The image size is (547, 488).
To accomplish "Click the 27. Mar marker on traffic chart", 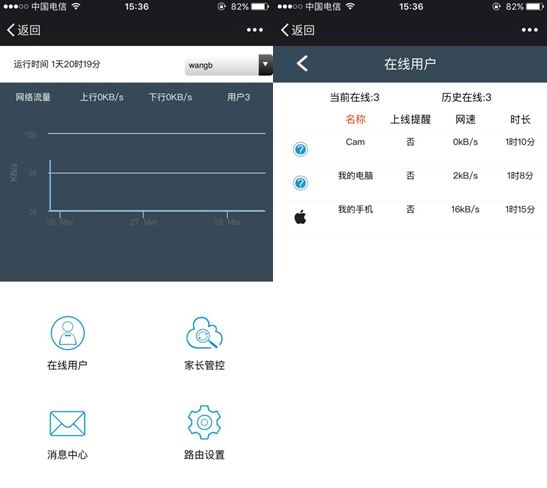I will (143, 222).
